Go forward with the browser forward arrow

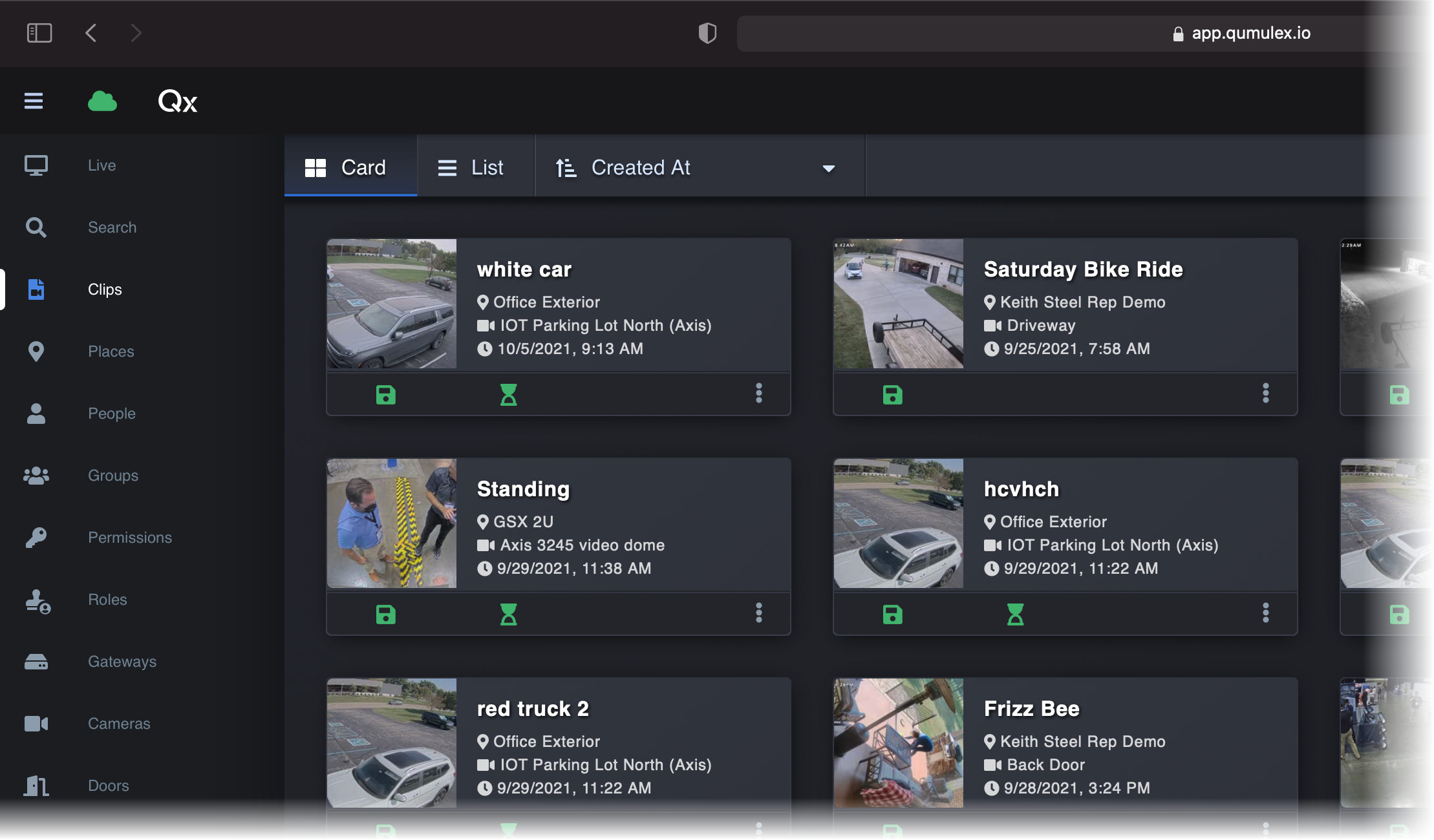coord(135,33)
